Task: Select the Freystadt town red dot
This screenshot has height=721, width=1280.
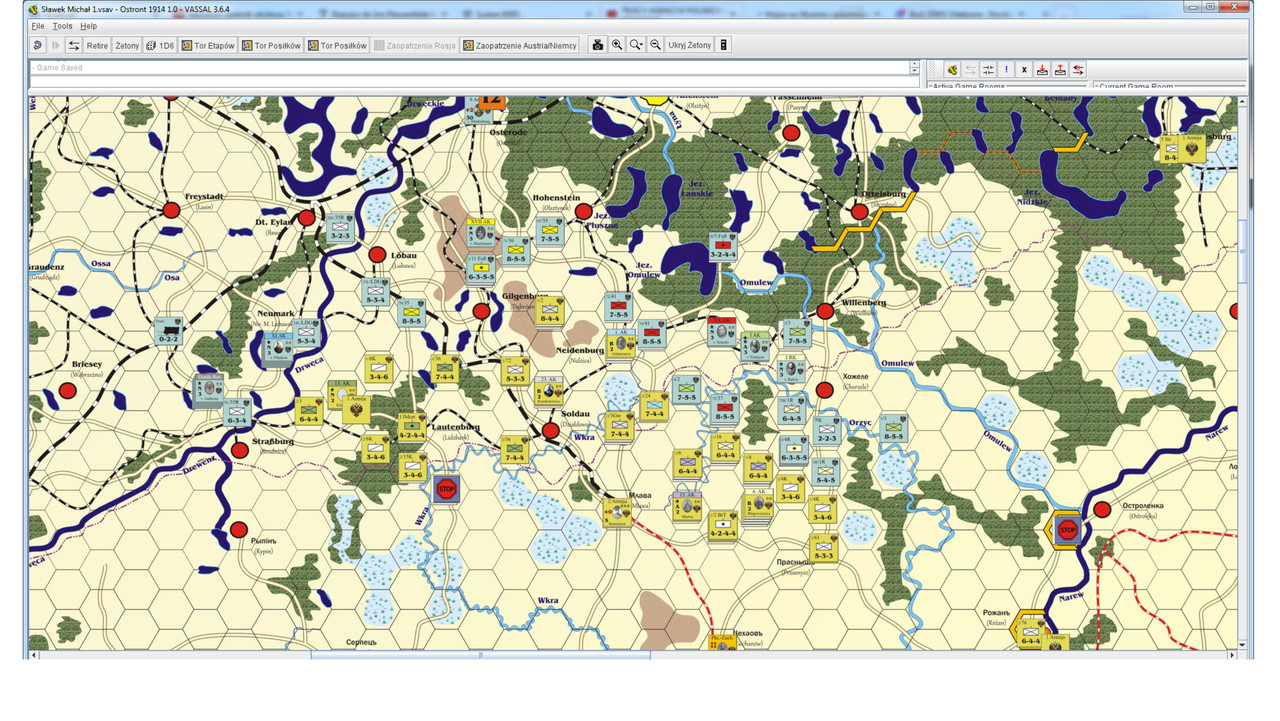Action: [171, 210]
